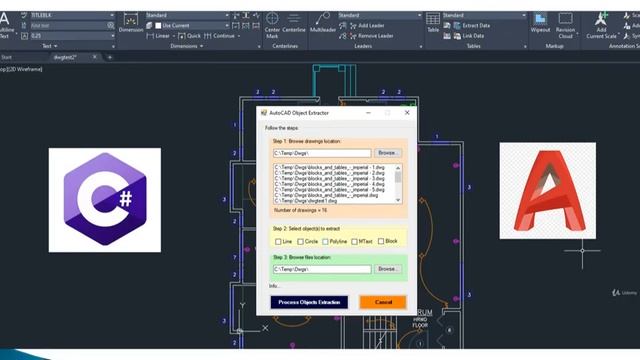Viewport: 640px width, 360px height.
Task: Select the Wipeout tool
Action: [x=540, y=22]
